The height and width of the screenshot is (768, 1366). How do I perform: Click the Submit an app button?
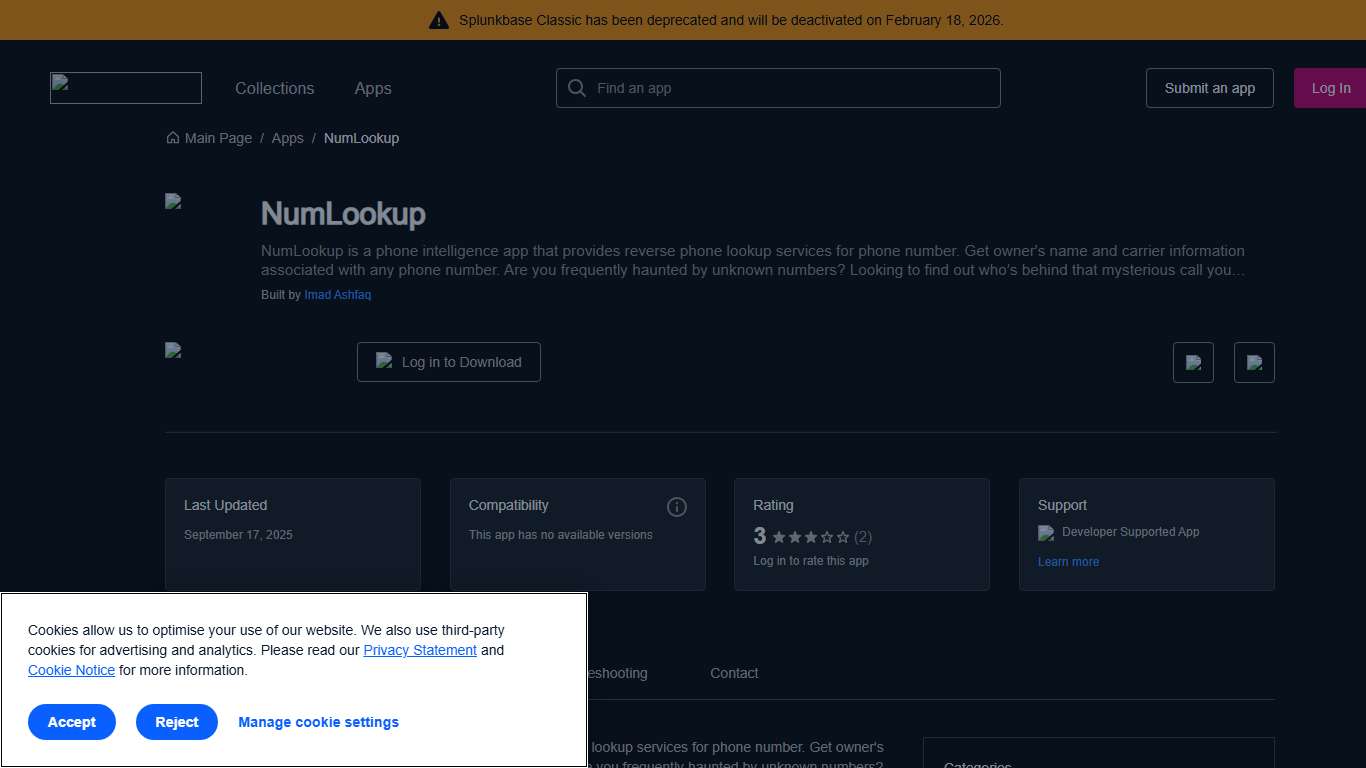(1209, 88)
